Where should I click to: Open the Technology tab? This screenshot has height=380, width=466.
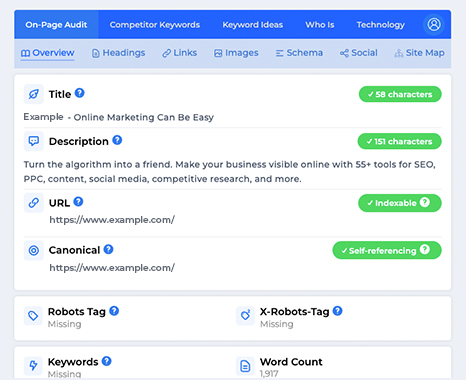point(381,25)
